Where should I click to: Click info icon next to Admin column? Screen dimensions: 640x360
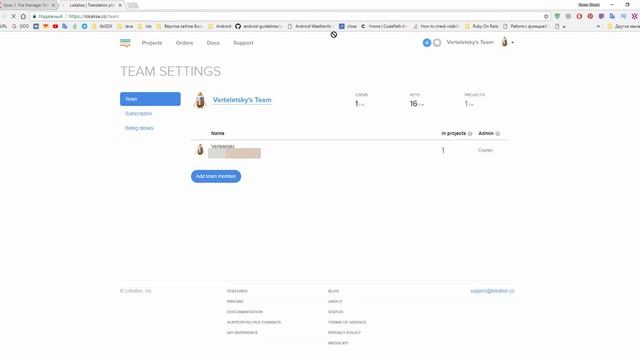498,133
